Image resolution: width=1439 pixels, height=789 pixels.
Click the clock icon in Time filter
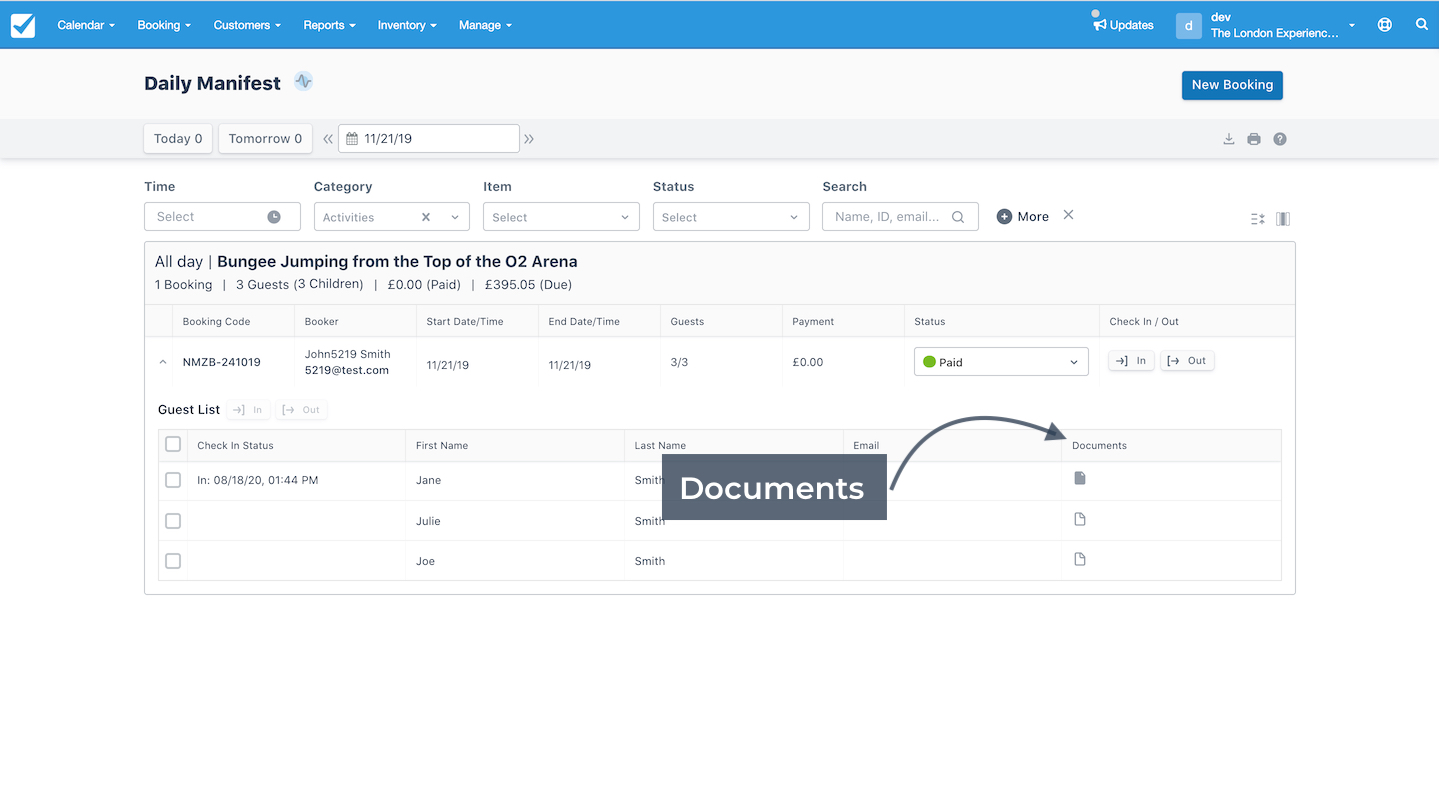274,217
